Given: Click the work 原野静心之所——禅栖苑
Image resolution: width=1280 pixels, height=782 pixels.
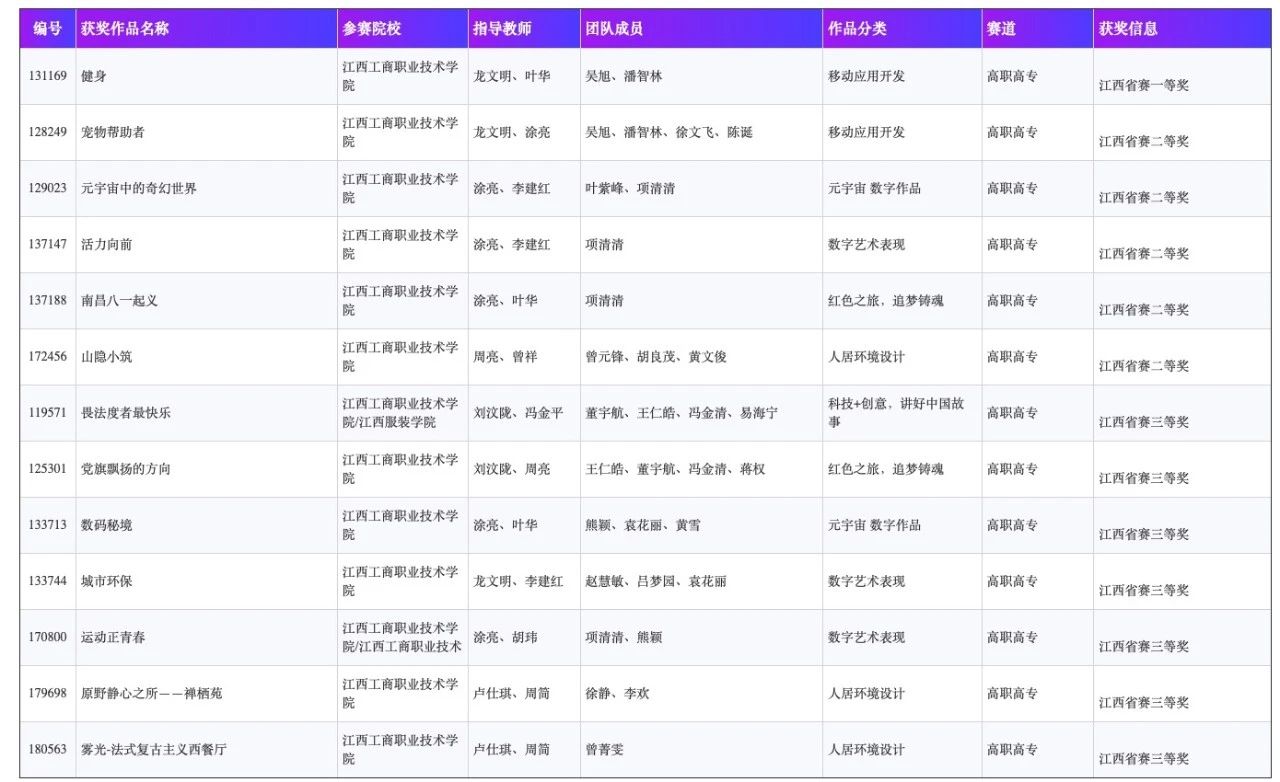Looking at the screenshot, I should pyautogui.click(x=151, y=693).
